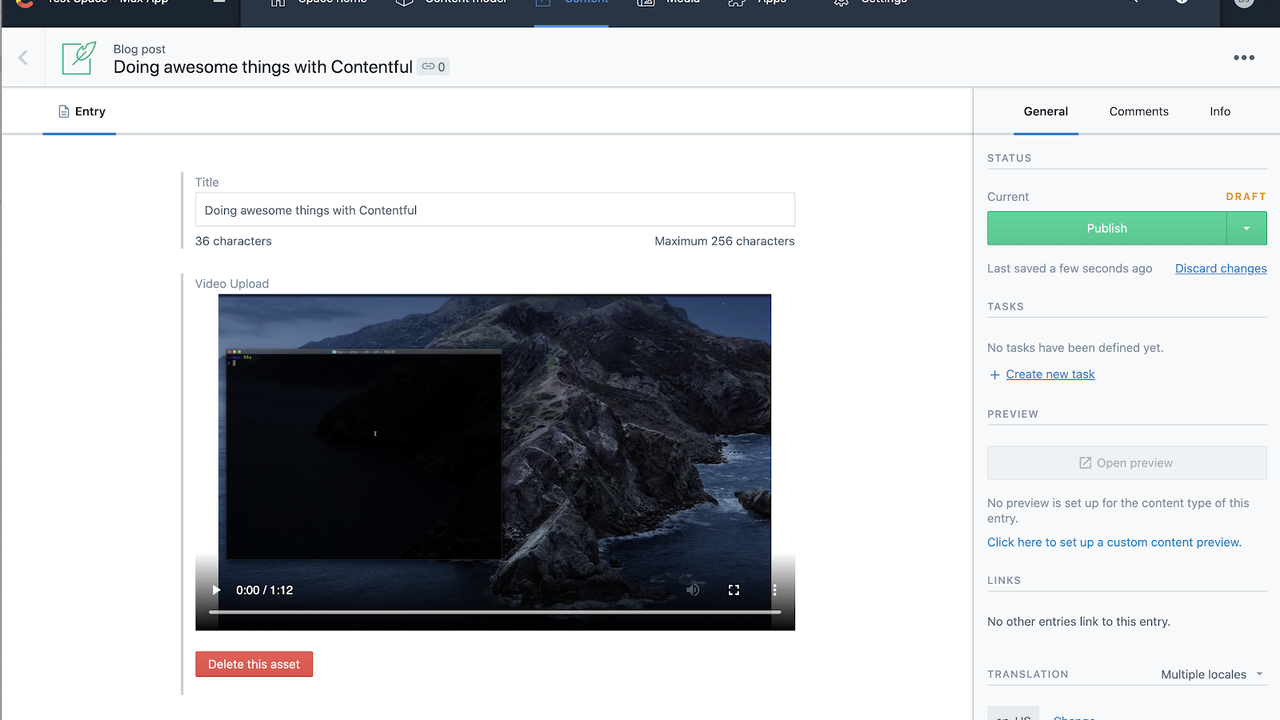Expand the Publish button dropdown arrow

coord(1246,228)
